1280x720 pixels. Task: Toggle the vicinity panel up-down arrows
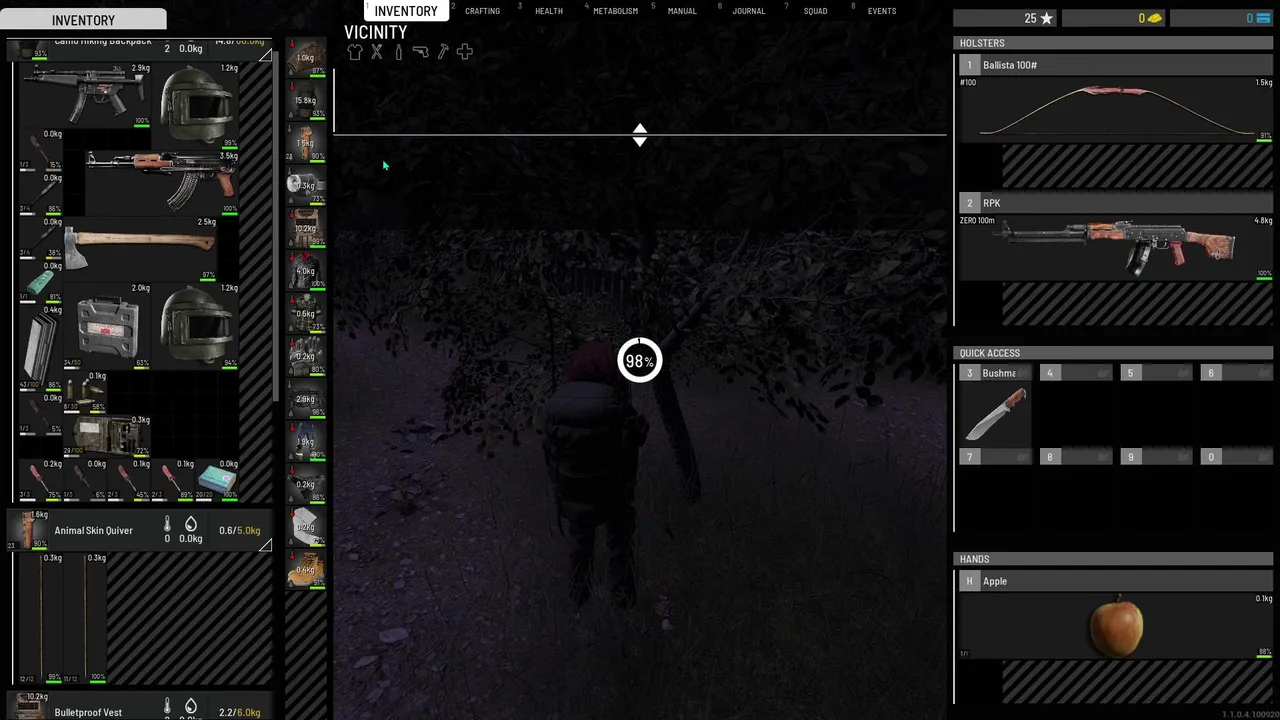pyautogui.click(x=640, y=135)
